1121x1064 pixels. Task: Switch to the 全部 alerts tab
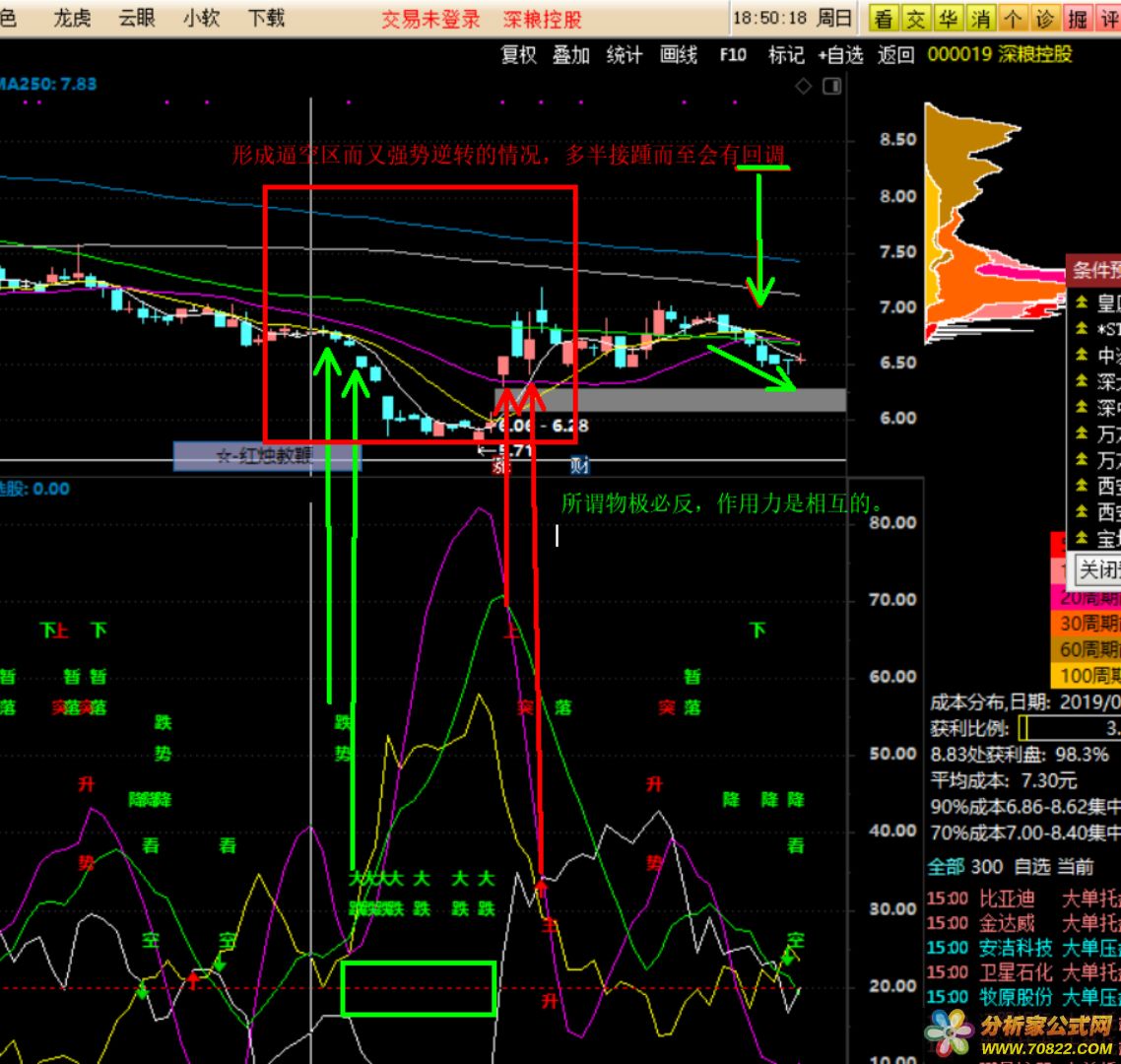(x=946, y=867)
